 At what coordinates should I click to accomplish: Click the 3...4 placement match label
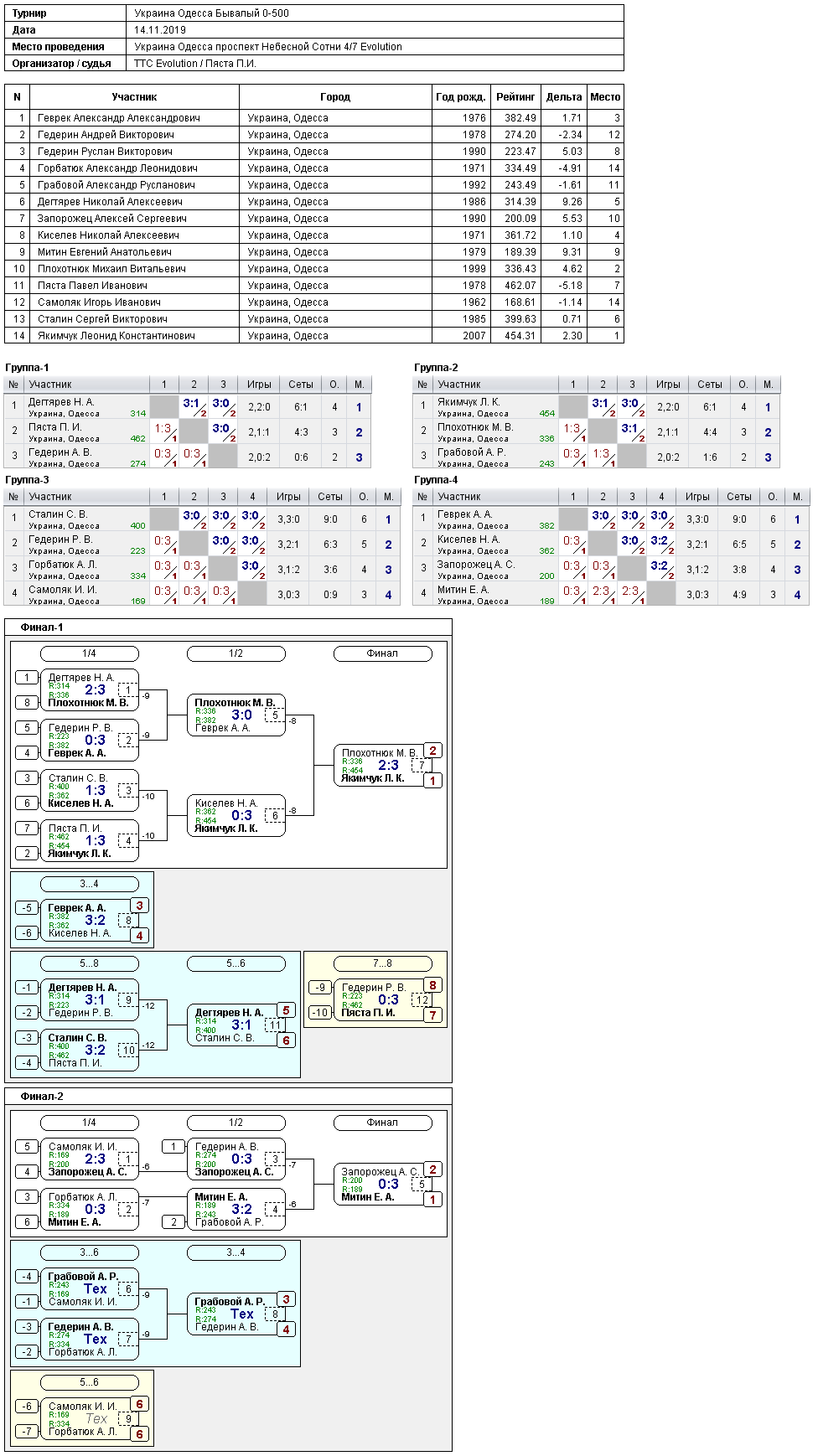[89, 884]
